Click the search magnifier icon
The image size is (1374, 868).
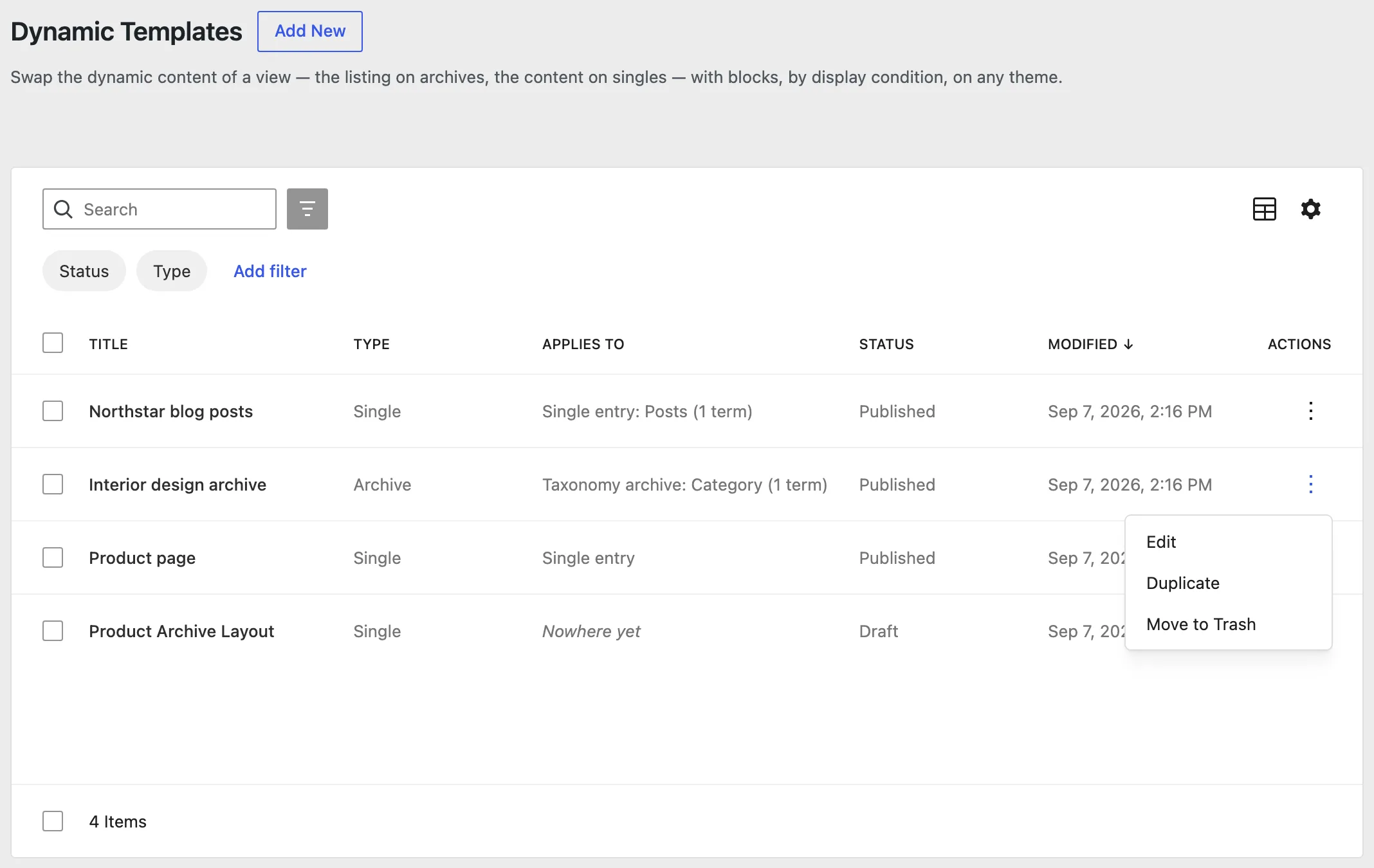[x=63, y=209]
